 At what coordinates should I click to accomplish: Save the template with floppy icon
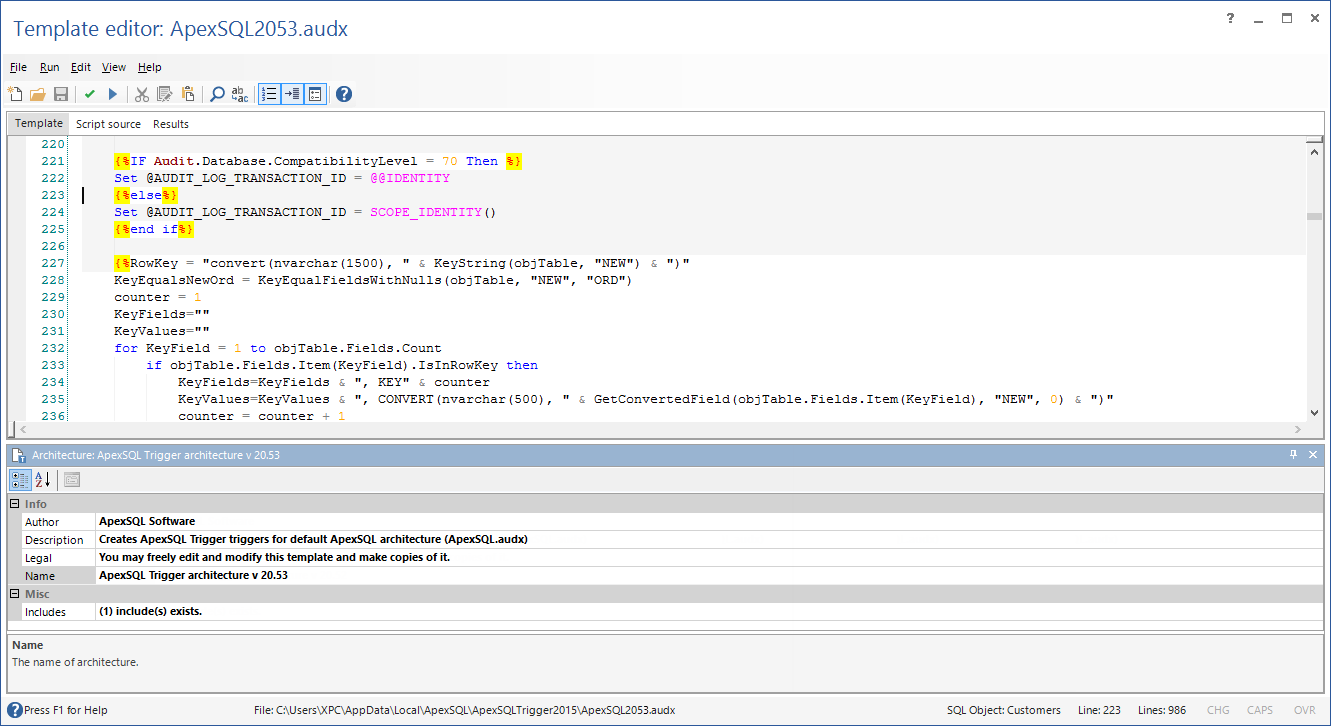[x=61, y=94]
